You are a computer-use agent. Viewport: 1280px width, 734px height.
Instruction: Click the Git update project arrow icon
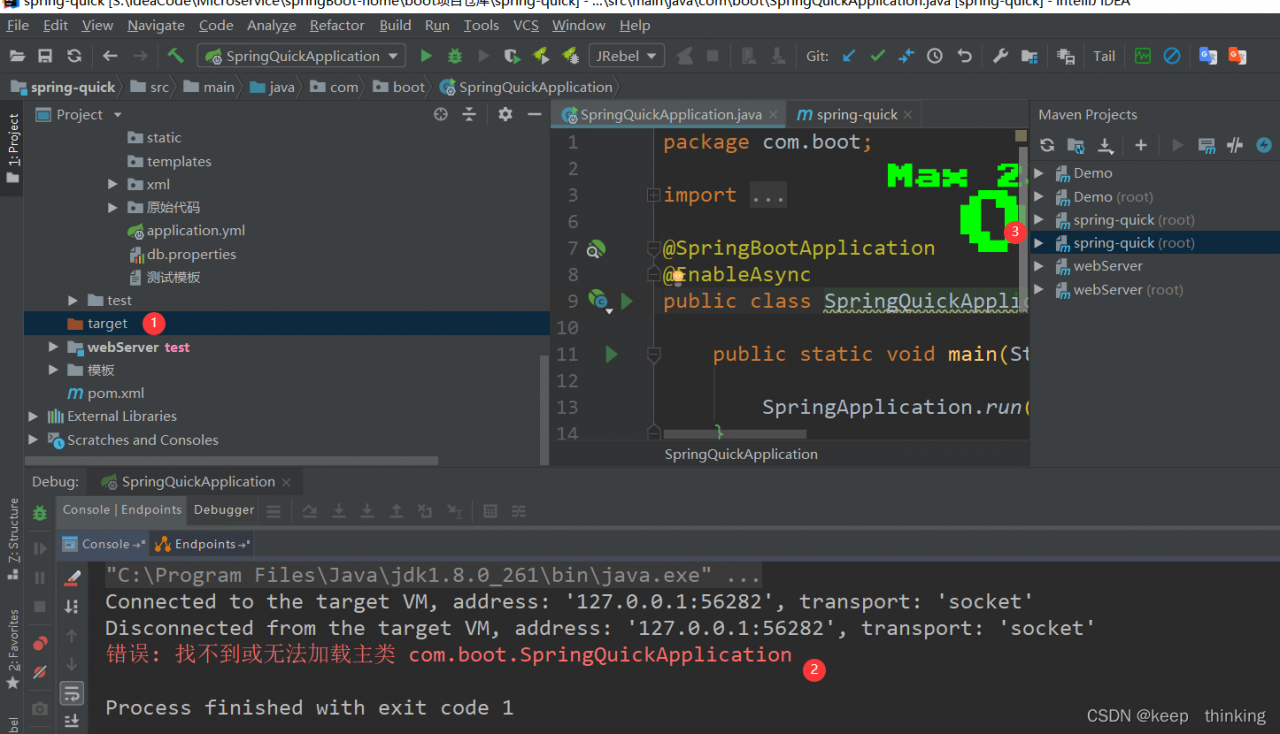(x=849, y=56)
